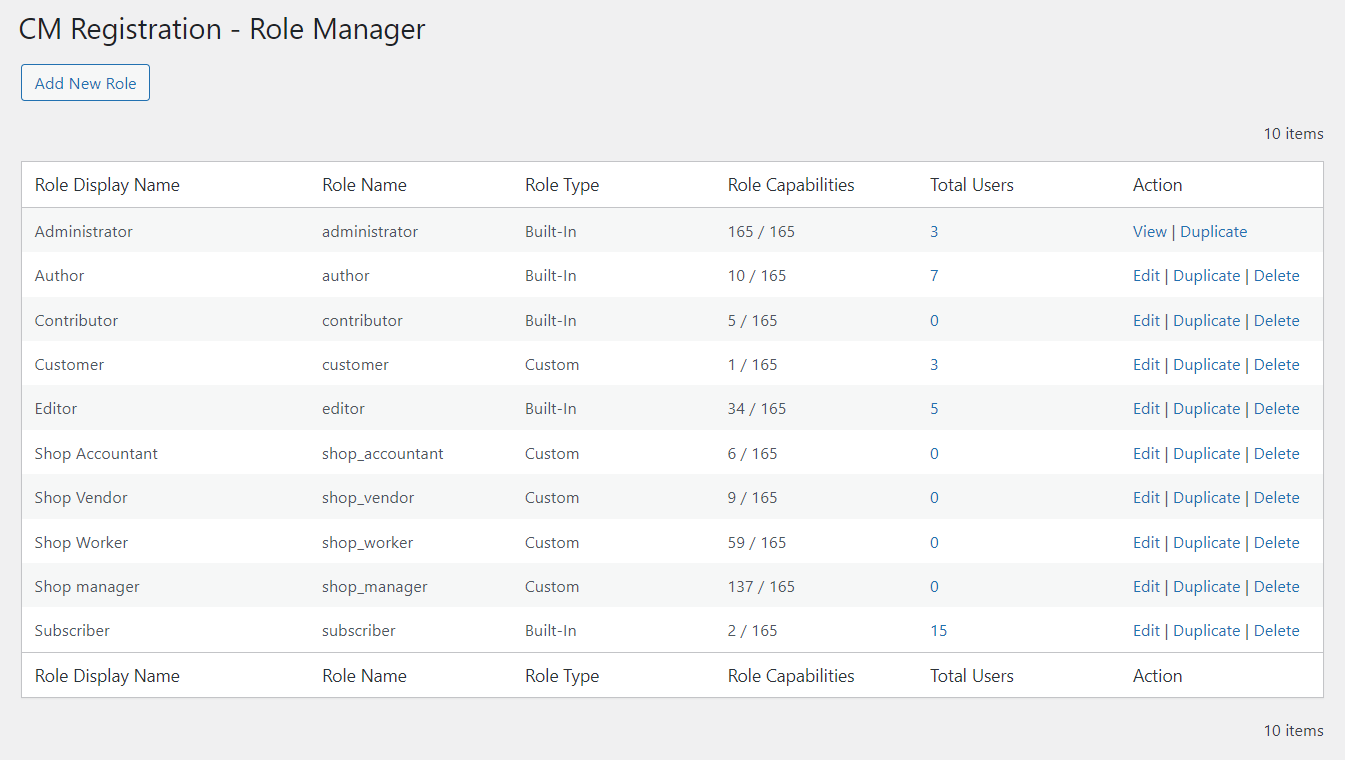Click the 34 / 165 capabilities cell
1345x760 pixels.
(x=757, y=408)
